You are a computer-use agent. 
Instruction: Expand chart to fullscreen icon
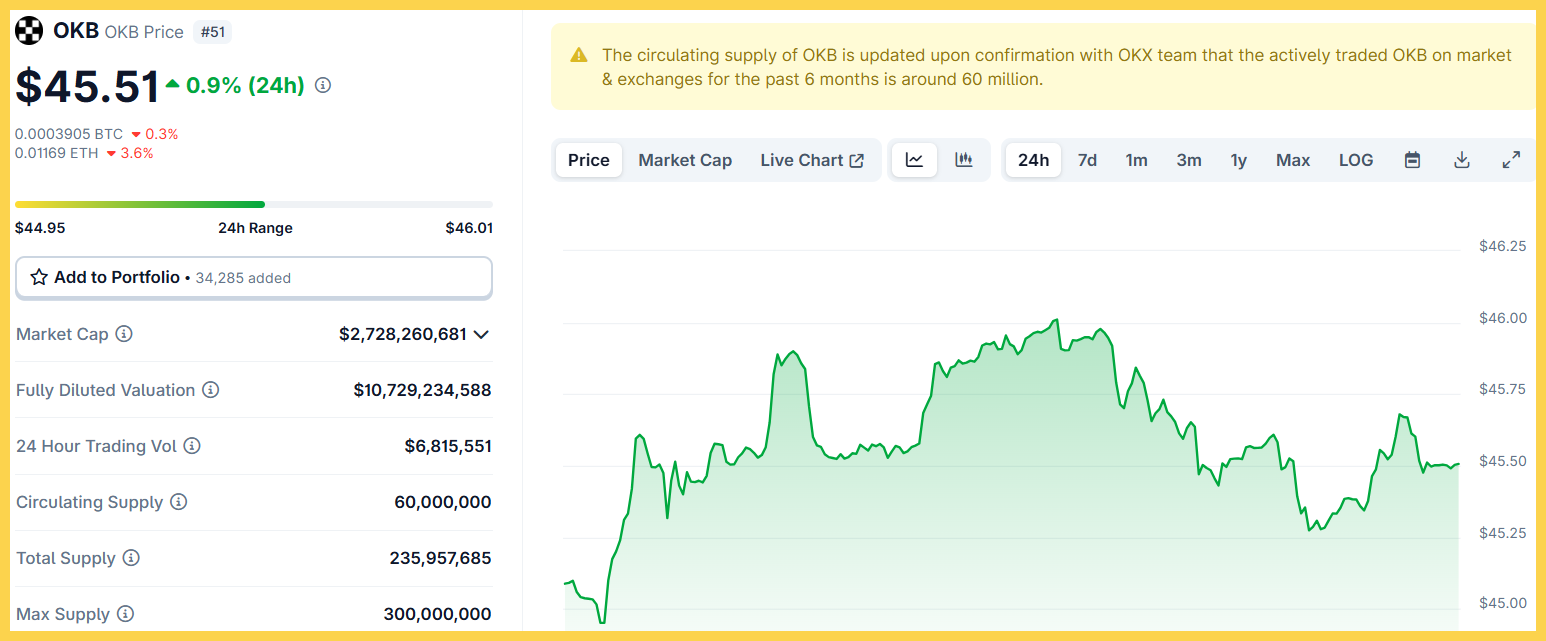[x=1511, y=160]
